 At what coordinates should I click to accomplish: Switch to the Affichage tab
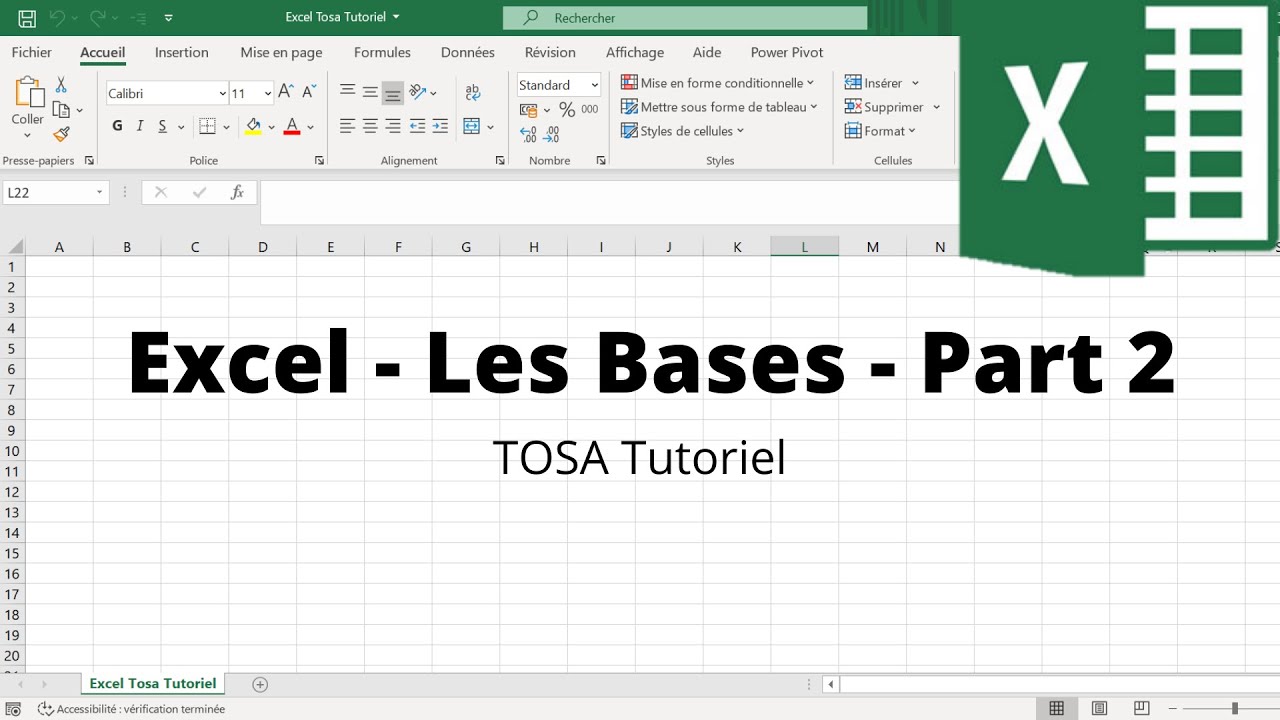click(x=635, y=52)
